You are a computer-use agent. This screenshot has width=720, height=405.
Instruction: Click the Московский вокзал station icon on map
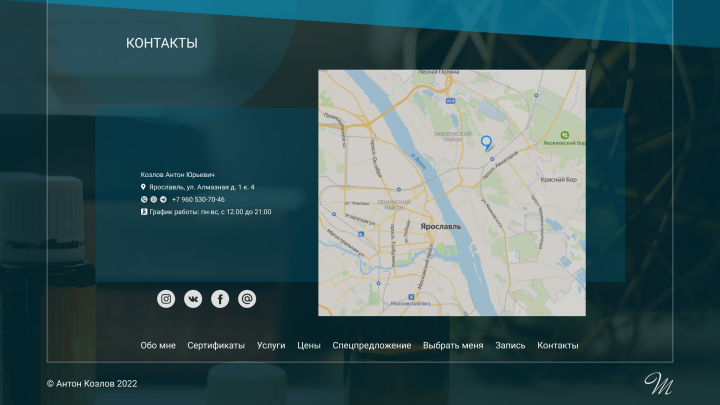point(411,297)
